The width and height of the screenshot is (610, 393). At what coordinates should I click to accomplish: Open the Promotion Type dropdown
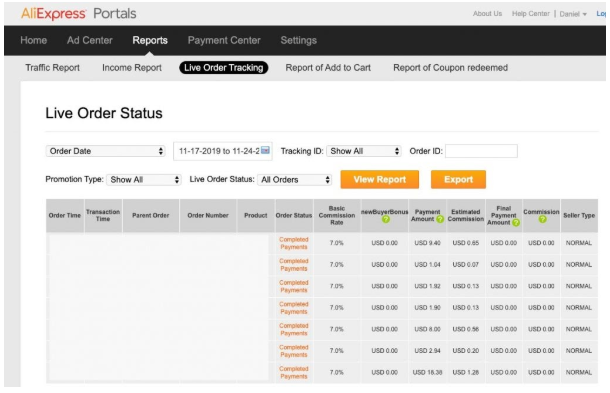coord(144,179)
